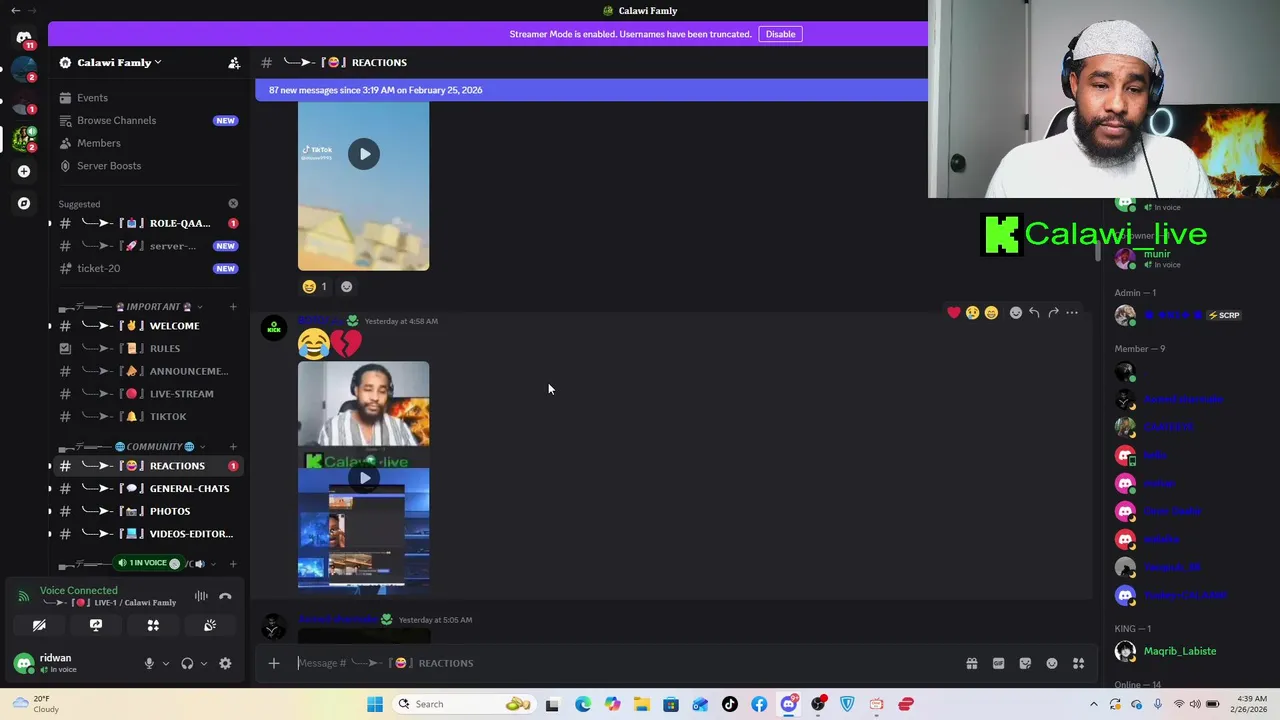Open attachment plus button in message bar

(274, 663)
